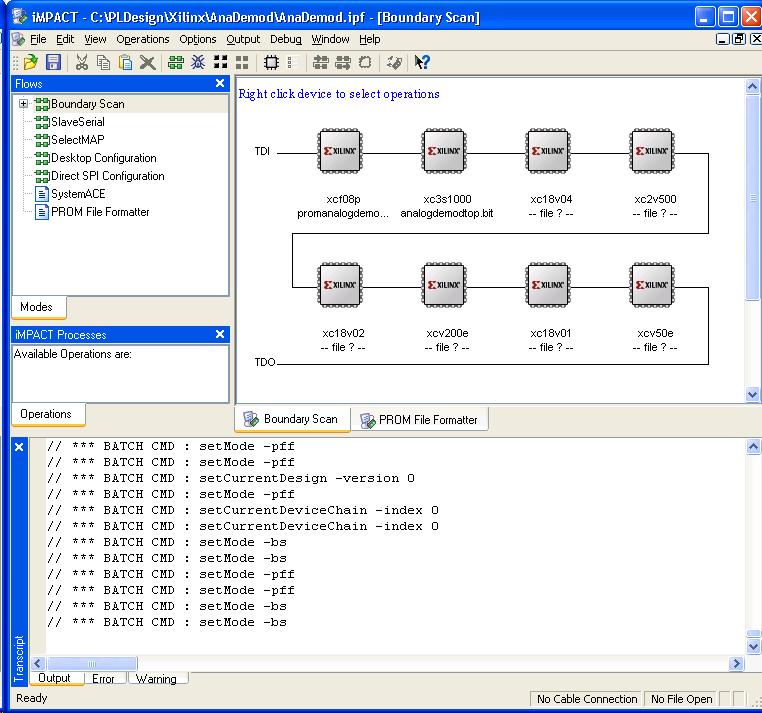Click the gray four-squares toolbar icon
762x713 pixels.
(x=242, y=62)
